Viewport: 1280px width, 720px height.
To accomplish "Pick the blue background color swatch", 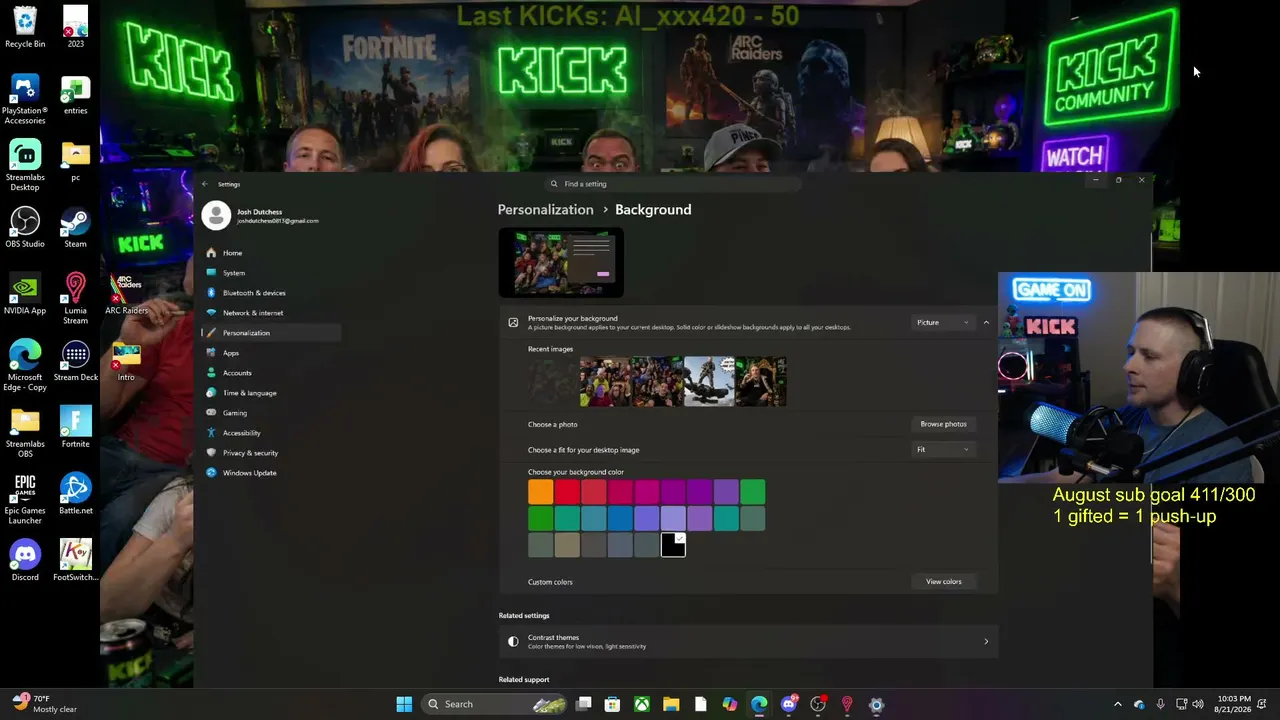I will 620,518.
